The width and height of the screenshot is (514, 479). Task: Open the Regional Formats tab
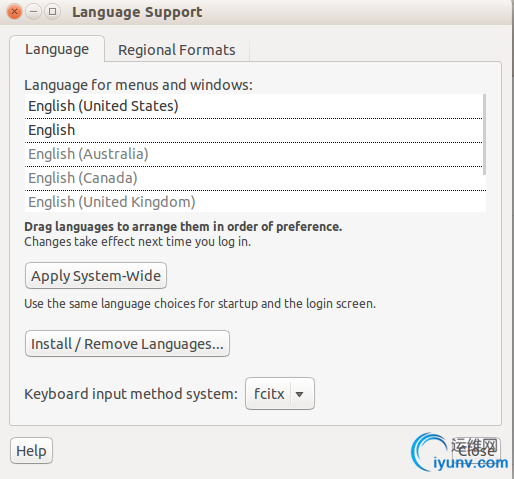tap(177, 50)
